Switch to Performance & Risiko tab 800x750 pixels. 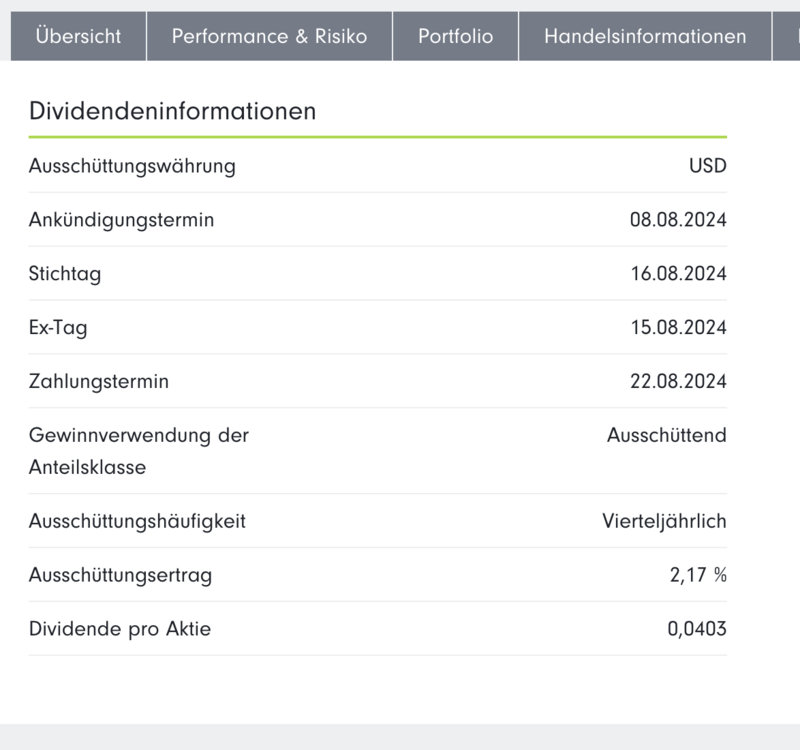click(x=269, y=36)
